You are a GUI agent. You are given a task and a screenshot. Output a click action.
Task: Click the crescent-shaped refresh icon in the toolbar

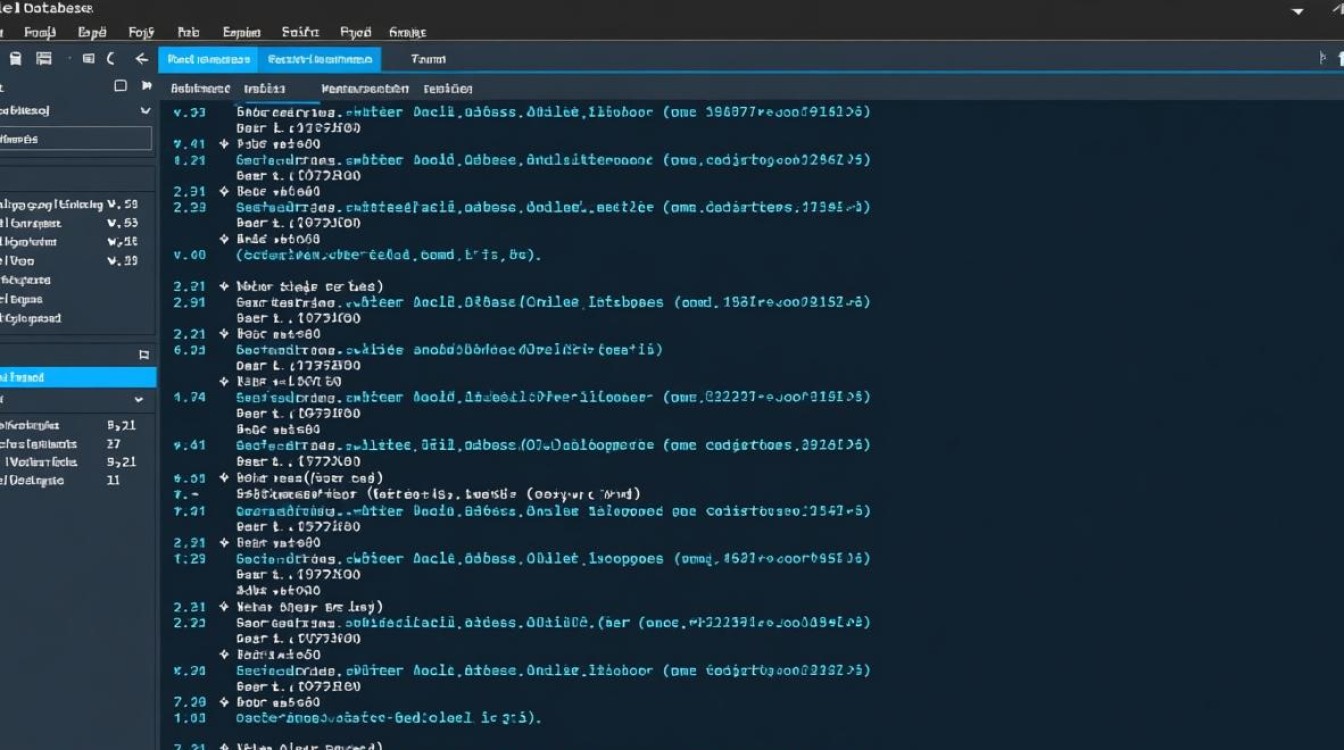coord(111,58)
